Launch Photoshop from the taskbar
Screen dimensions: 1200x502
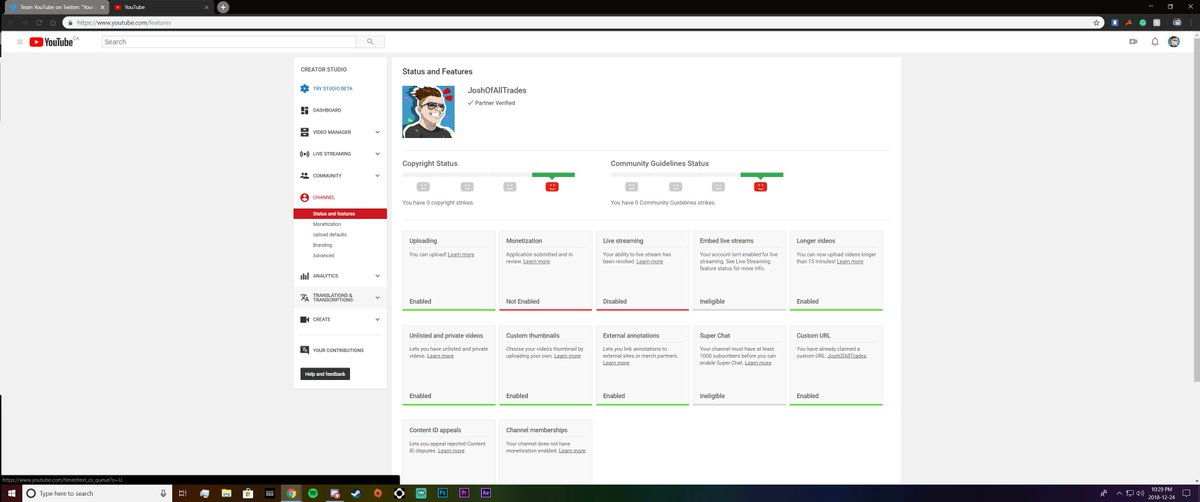point(443,494)
